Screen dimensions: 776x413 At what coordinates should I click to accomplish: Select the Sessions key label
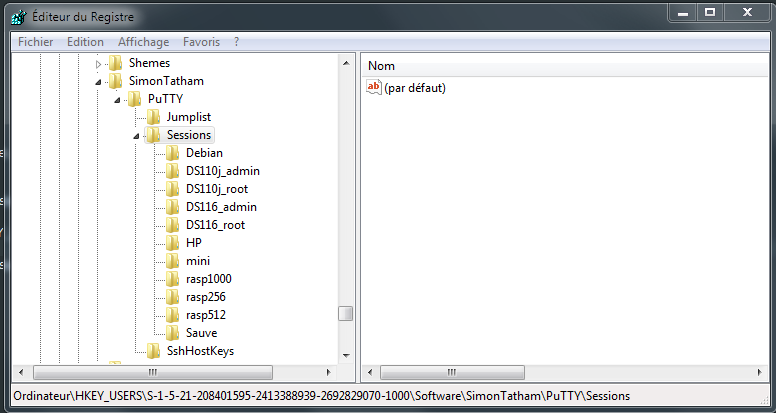[189, 135]
